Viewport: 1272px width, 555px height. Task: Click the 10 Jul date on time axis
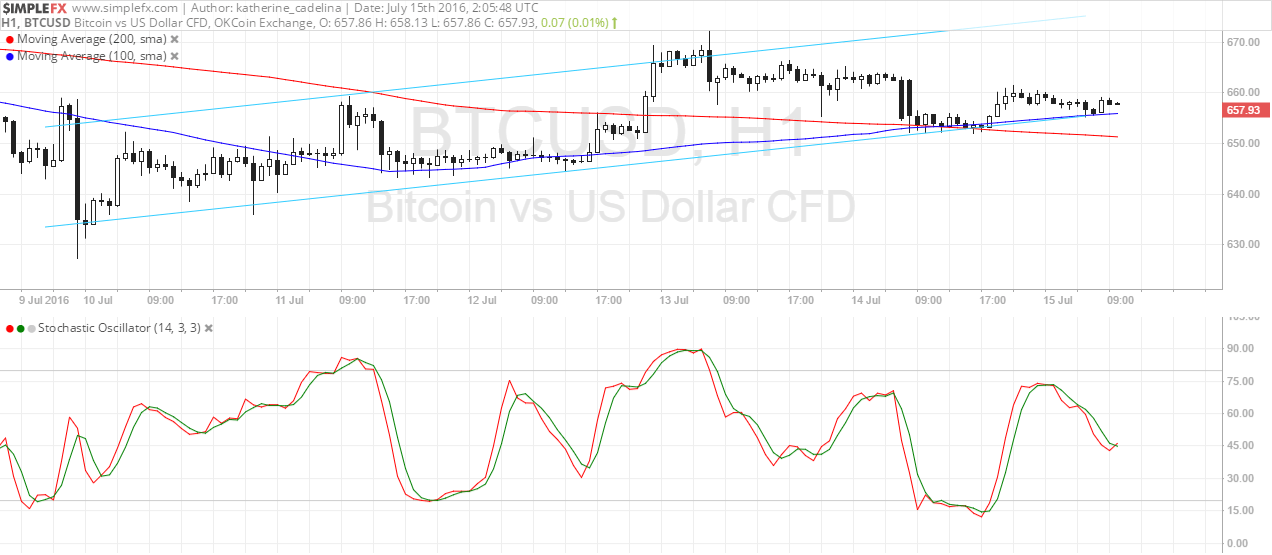coord(97,299)
